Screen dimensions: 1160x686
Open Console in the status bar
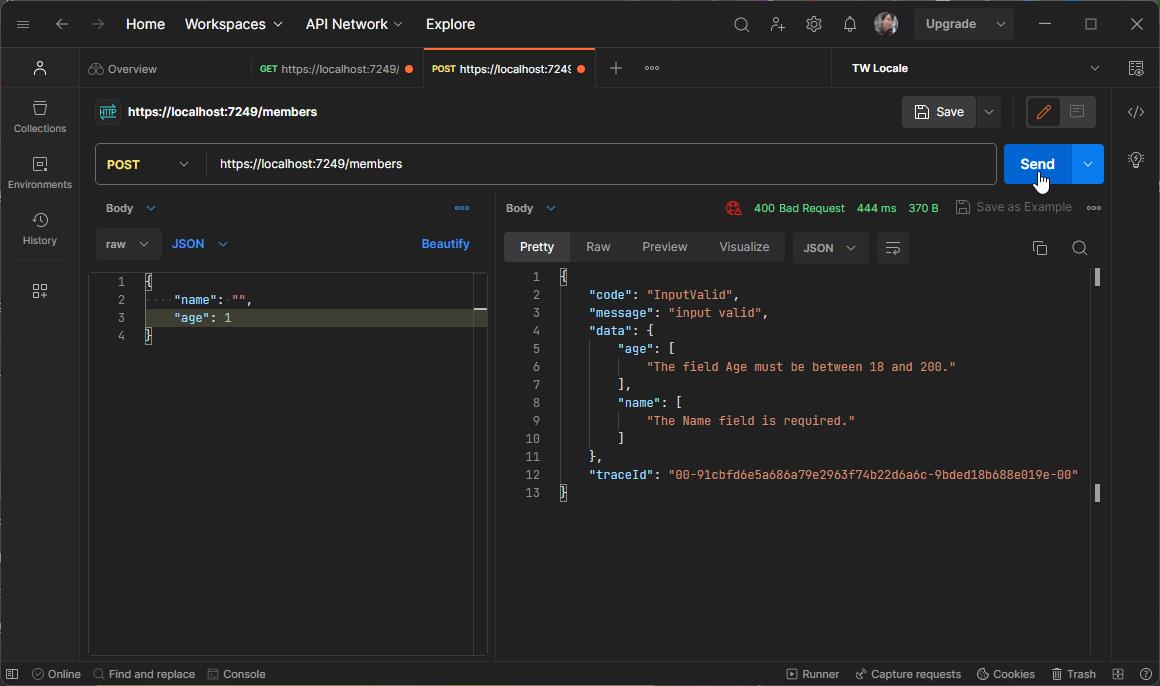(x=237, y=674)
